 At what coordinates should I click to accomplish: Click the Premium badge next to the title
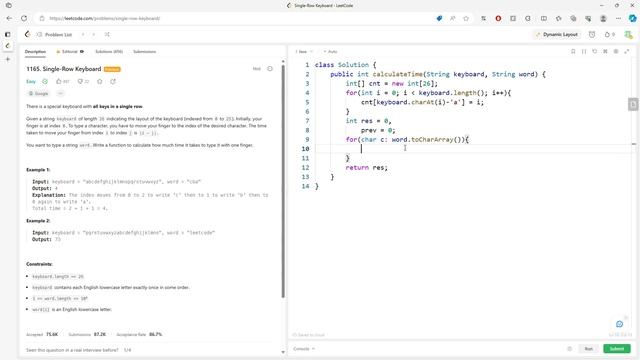(112, 69)
